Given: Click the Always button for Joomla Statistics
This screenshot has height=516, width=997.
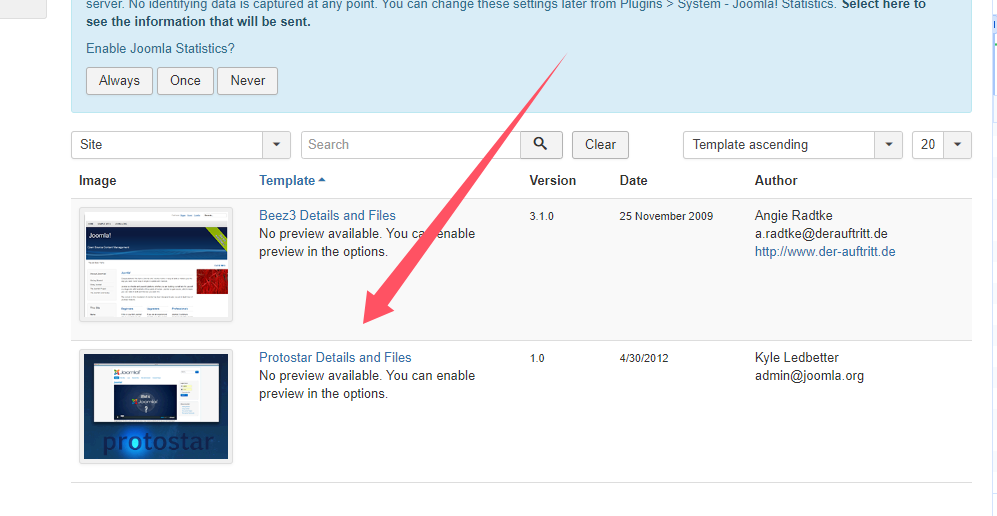Looking at the screenshot, I should tap(119, 81).
